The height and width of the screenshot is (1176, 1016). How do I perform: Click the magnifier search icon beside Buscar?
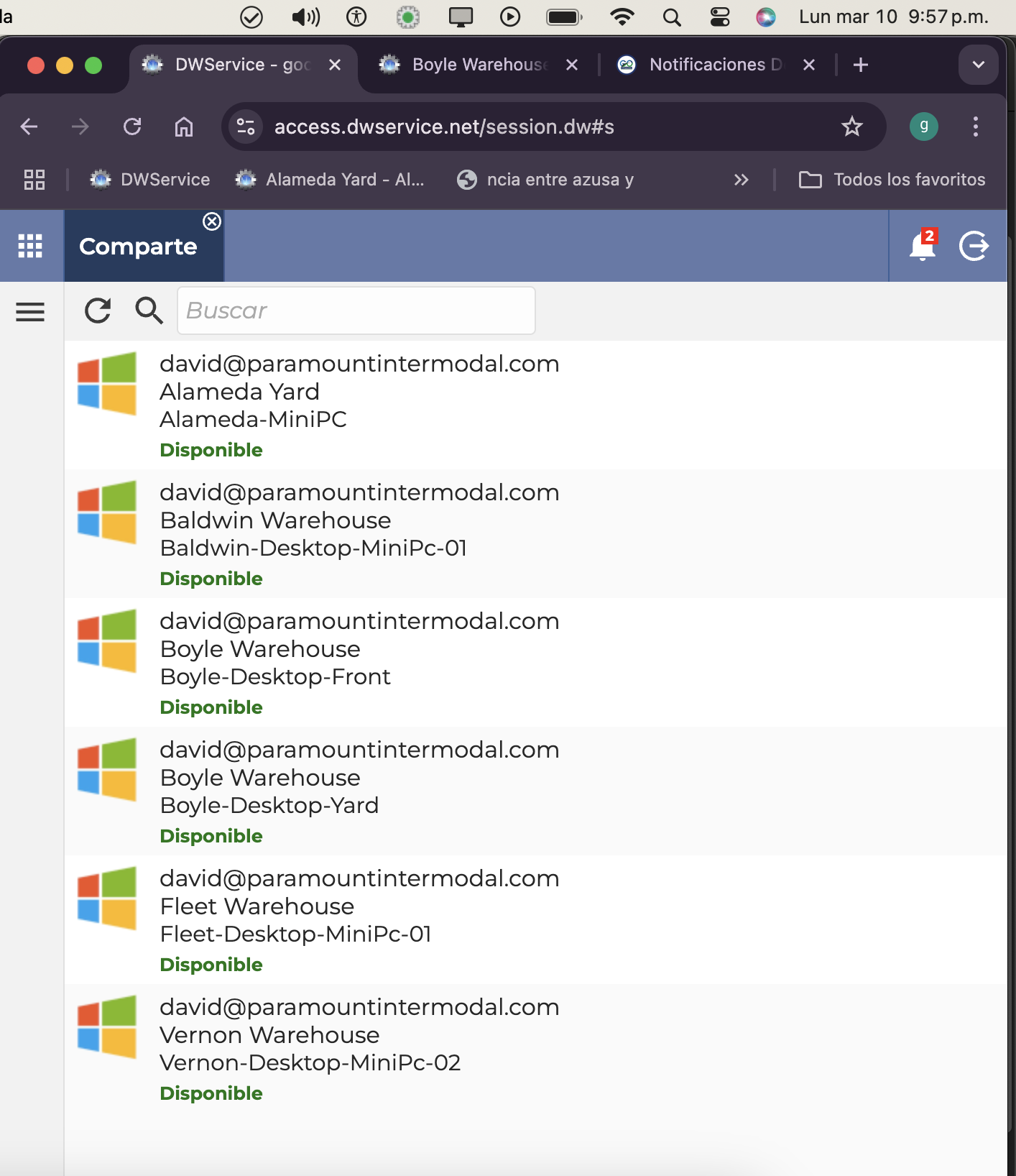[149, 311]
